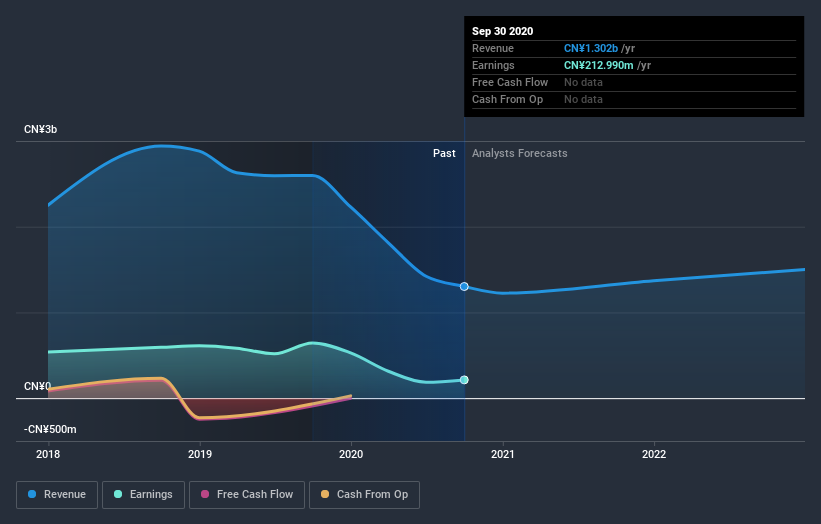821x524 pixels.
Task: Select the 2021 x-axis label
Action: coord(503,454)
